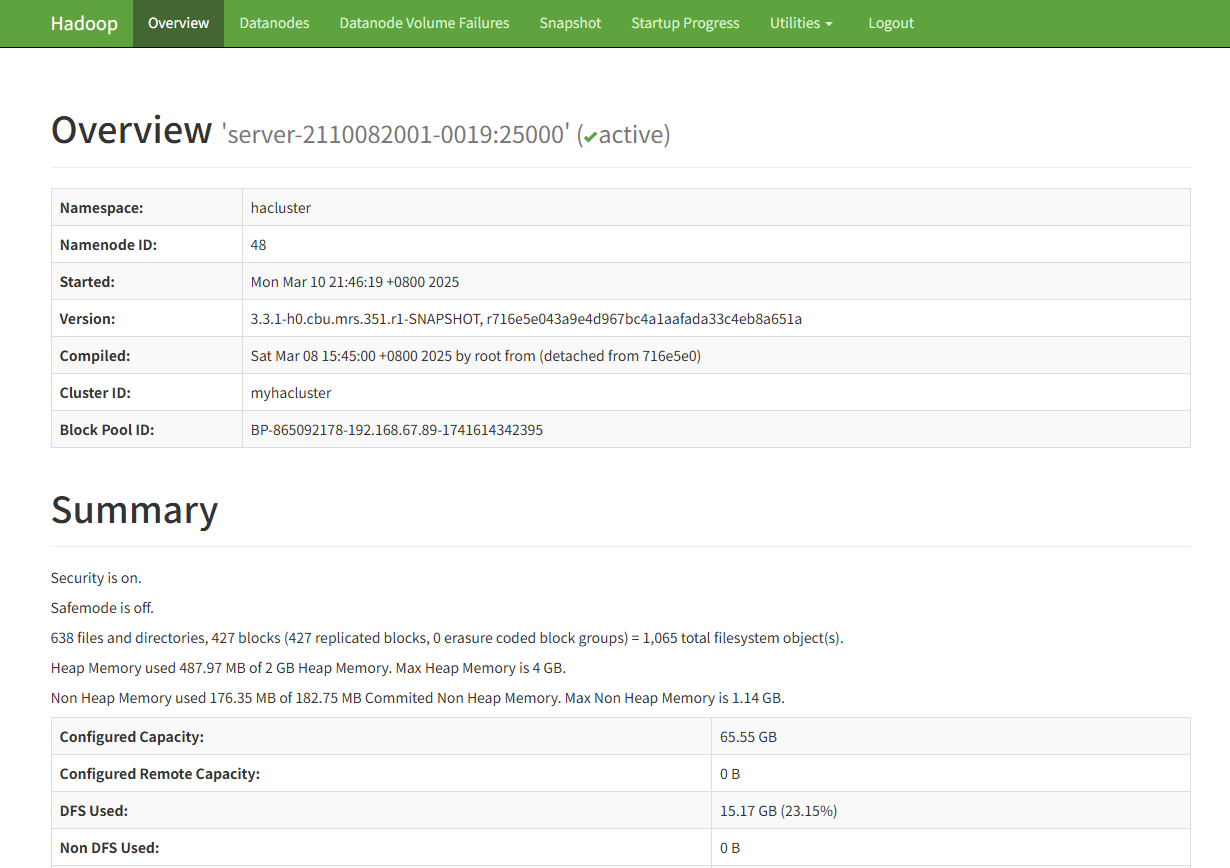Switch to the Datanodes tab
Viewport: 1230px width, 868px height.
coord(274,23)
